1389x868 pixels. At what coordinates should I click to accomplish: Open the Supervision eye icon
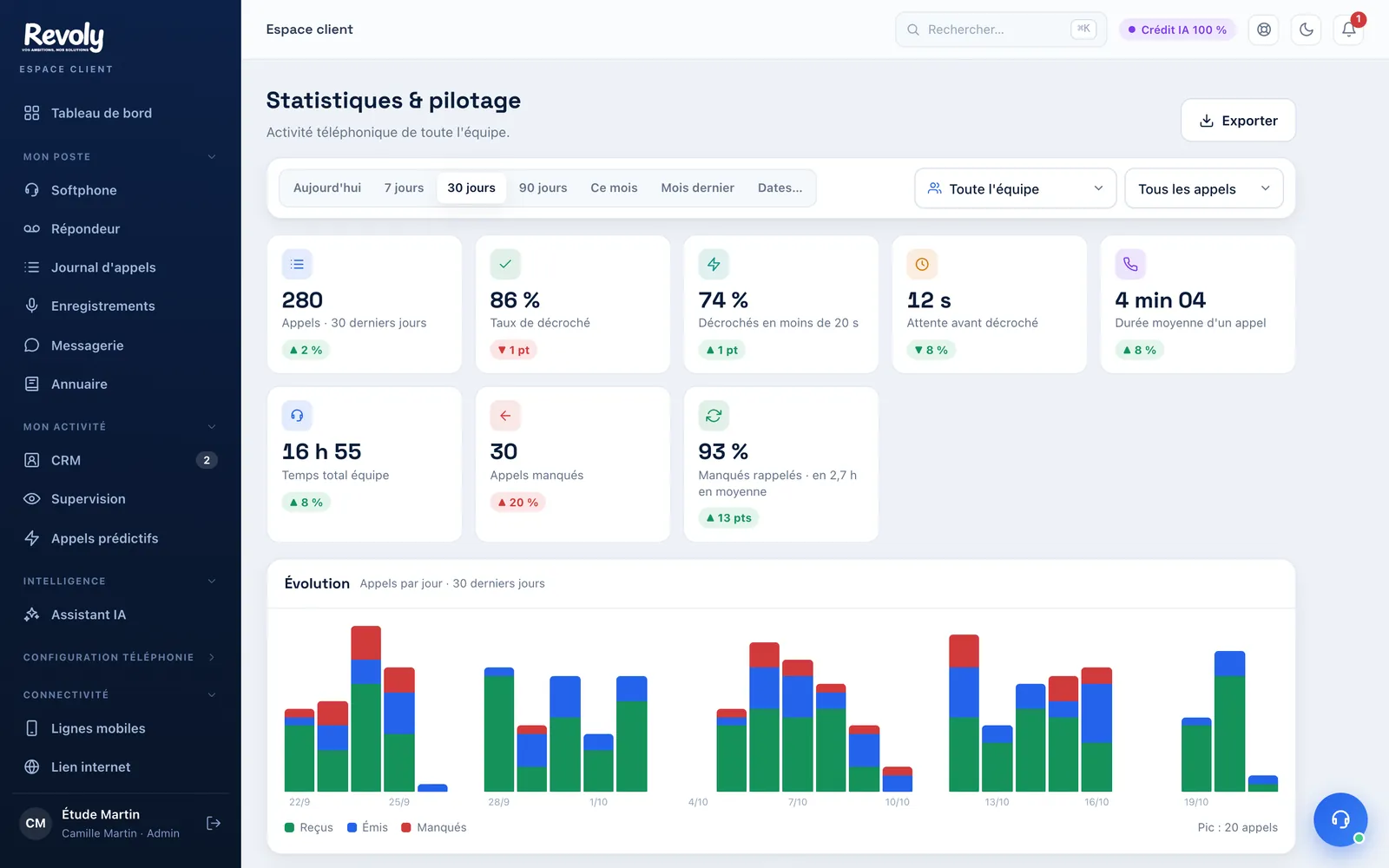(32, 499)
